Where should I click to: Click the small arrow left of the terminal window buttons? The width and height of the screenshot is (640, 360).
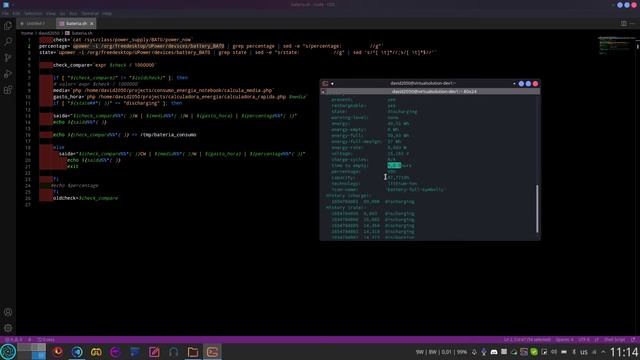514,84
